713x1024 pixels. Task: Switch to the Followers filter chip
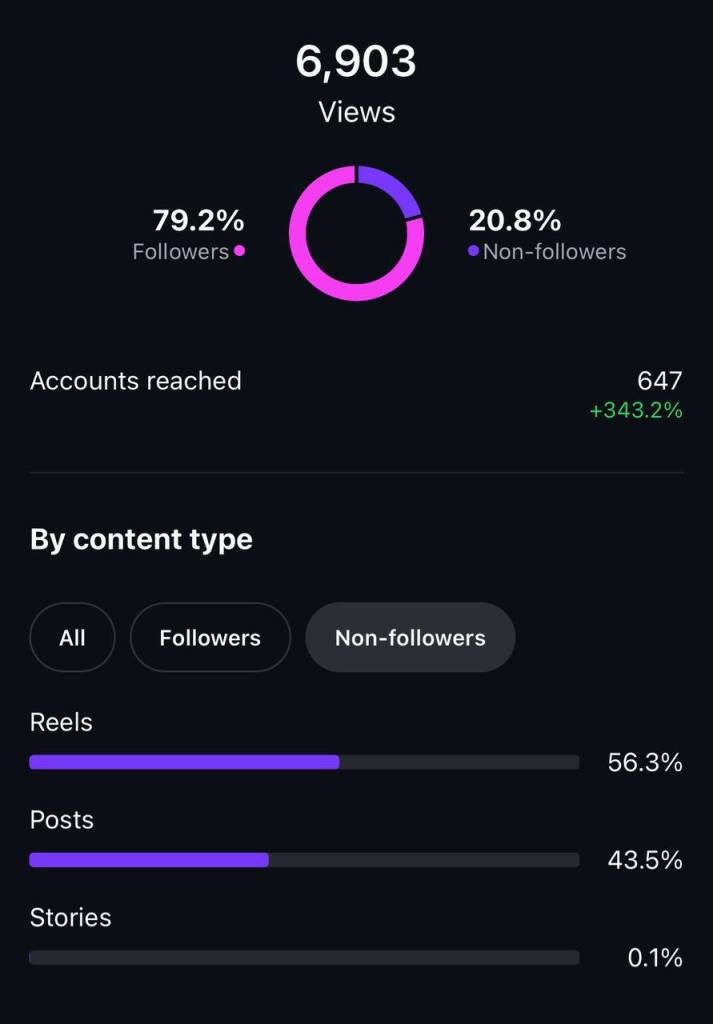pyautogui.click(x=210, y=637)
